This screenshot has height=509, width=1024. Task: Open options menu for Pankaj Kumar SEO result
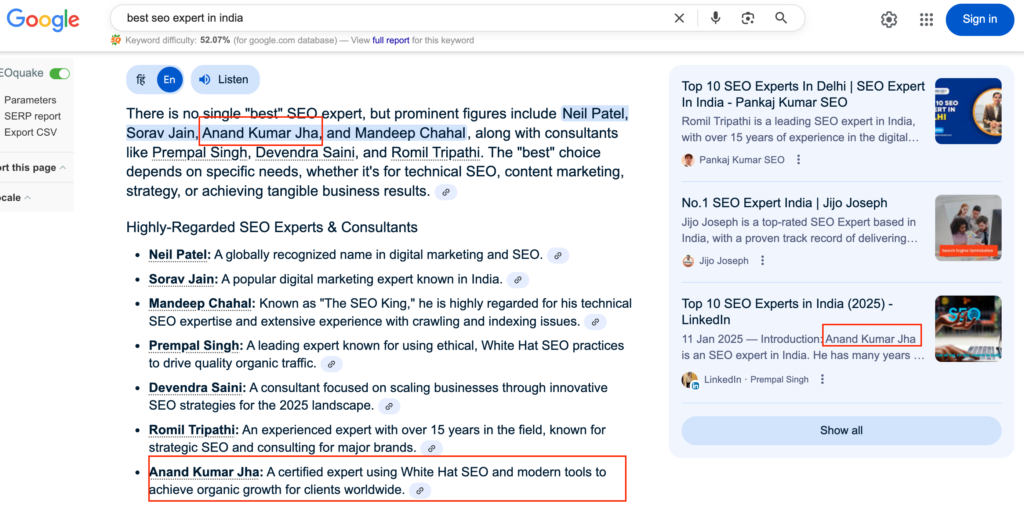(x=798, y=160)
